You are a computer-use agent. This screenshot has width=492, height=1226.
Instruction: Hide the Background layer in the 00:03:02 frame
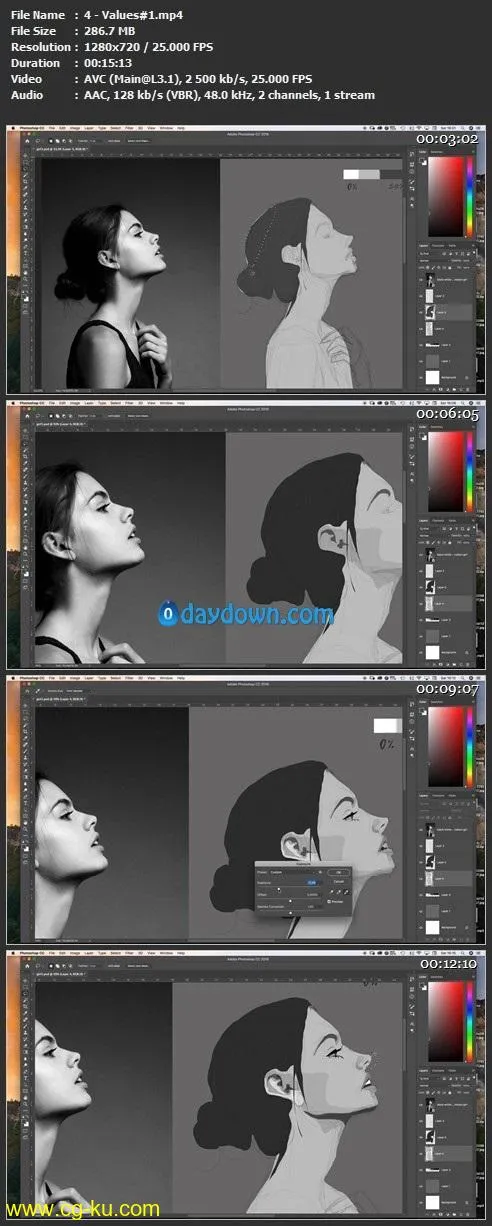click(421, 378)
